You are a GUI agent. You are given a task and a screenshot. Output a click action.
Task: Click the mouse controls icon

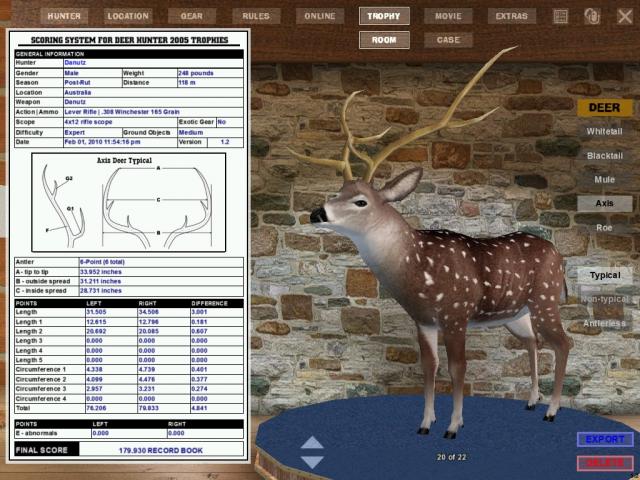592,16
